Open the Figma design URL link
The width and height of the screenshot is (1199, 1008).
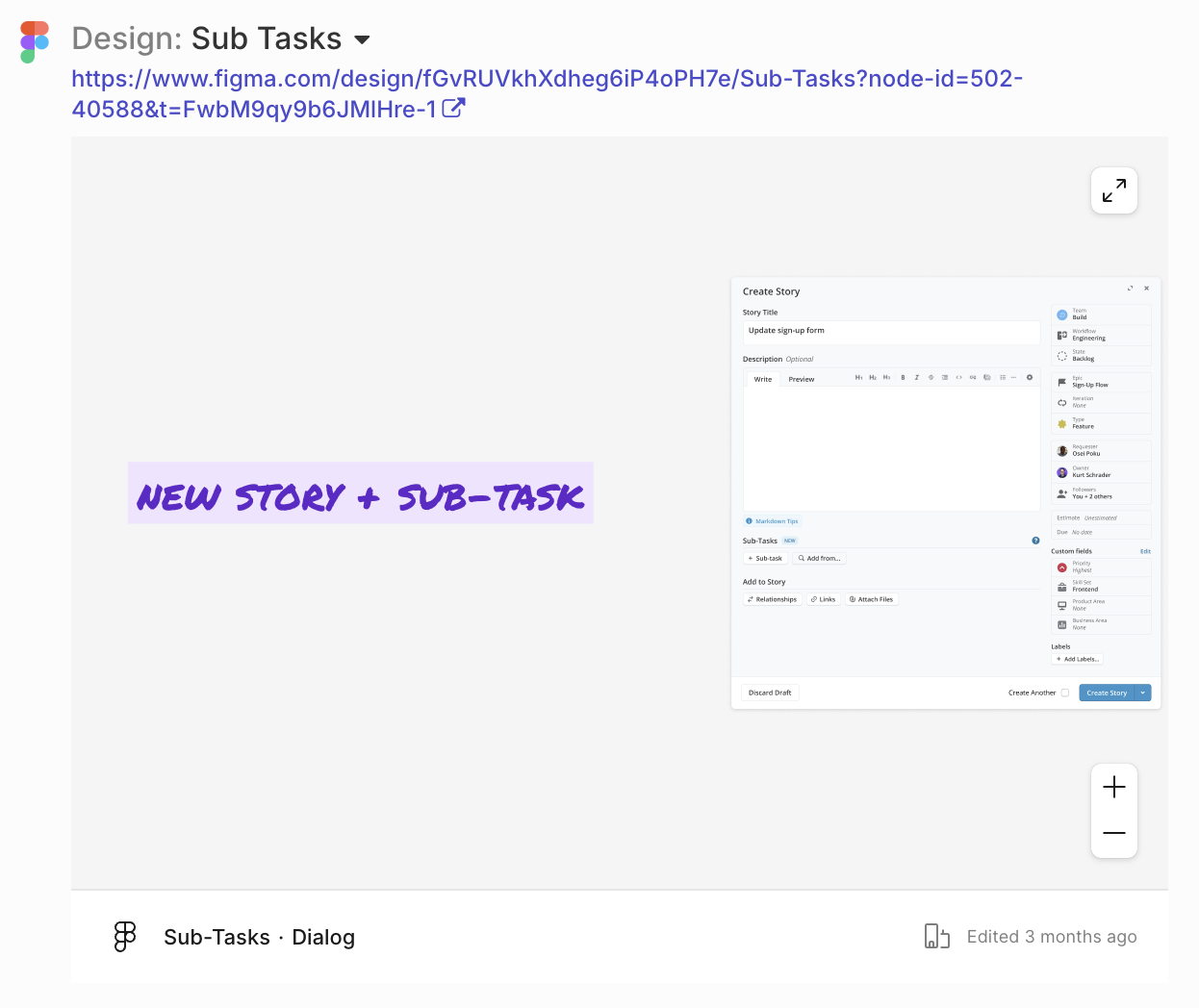coord(547,93)
